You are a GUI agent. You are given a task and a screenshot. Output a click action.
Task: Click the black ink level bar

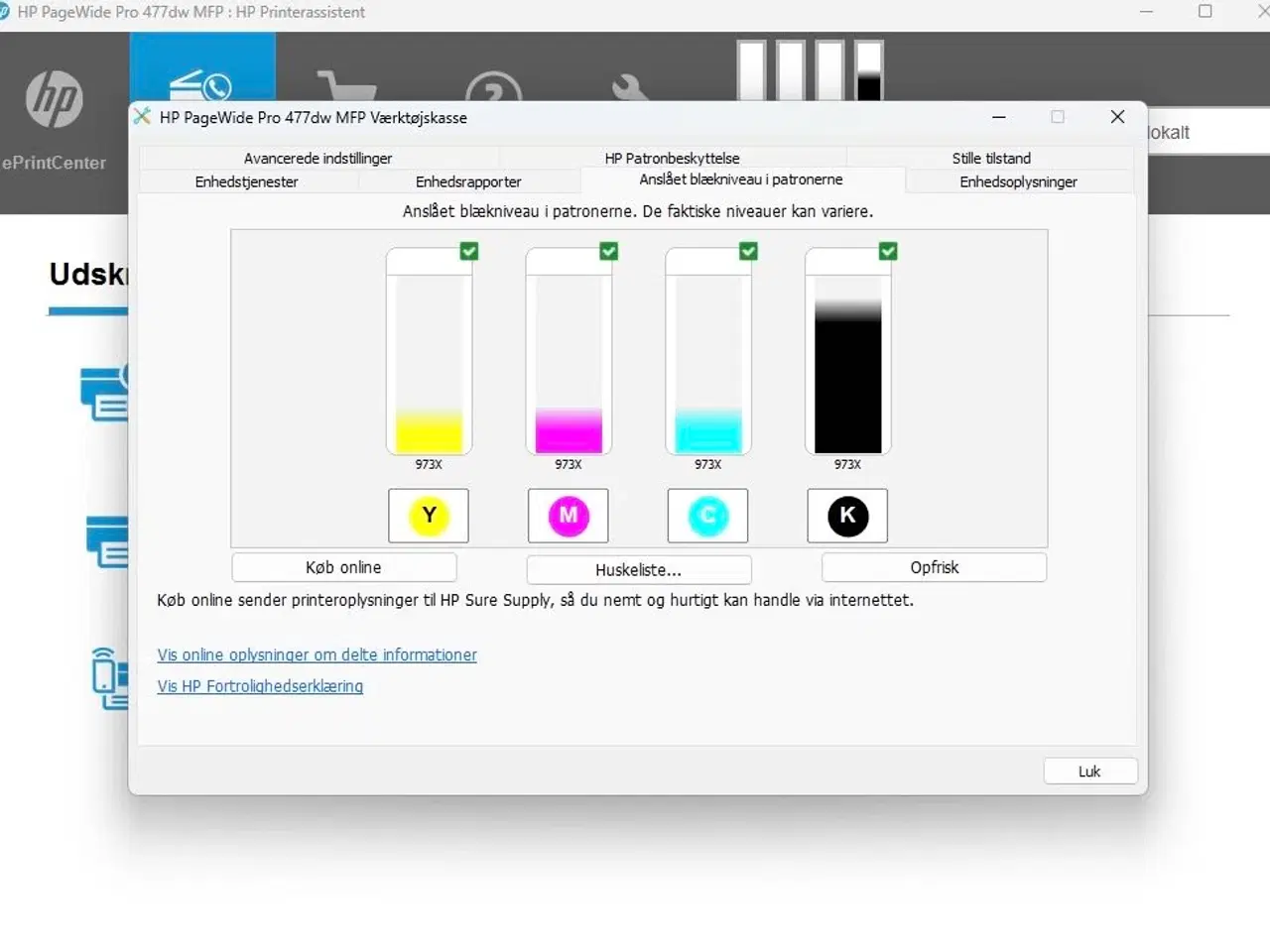point(848,351)
